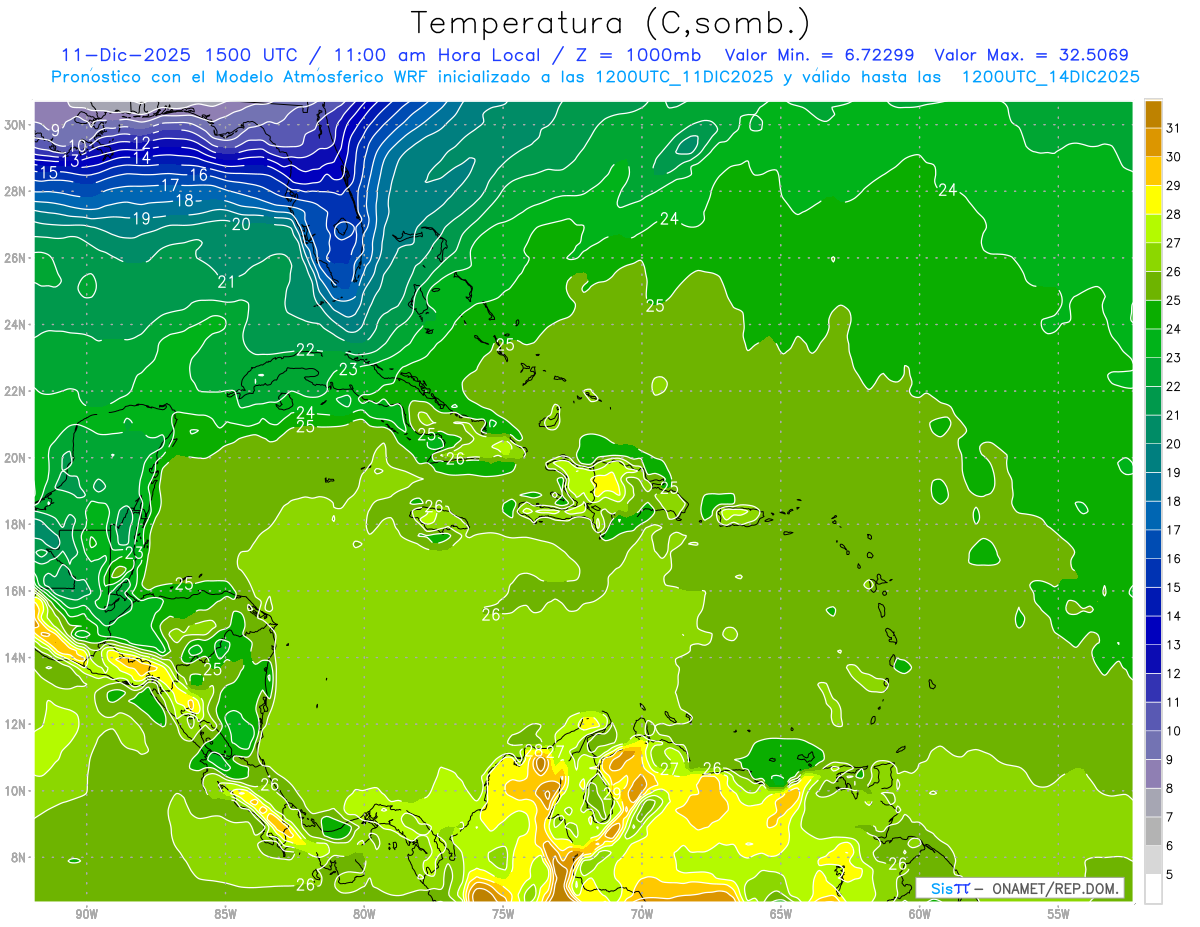This screenshot has height=927, width=1200.
Task: Click the "Valor Min. = 6.72299" value
Action: click(x=819, y=55)
